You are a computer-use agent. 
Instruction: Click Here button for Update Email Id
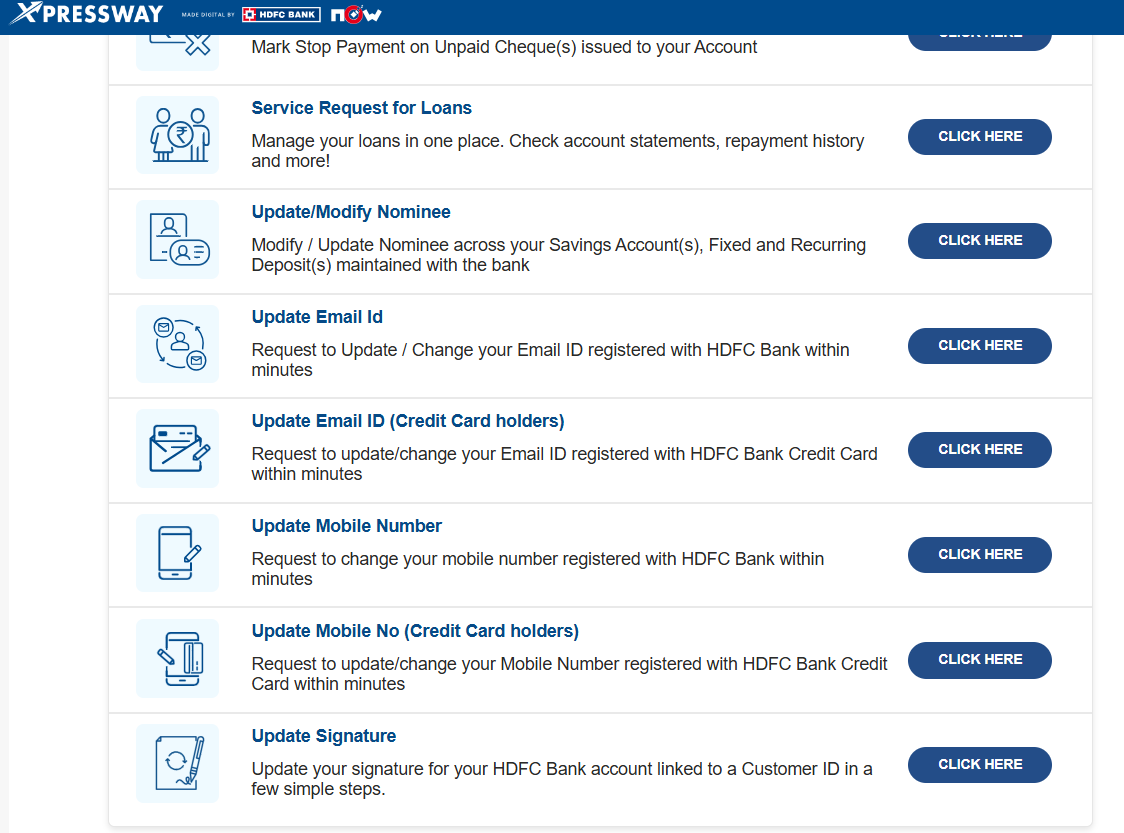980,346
